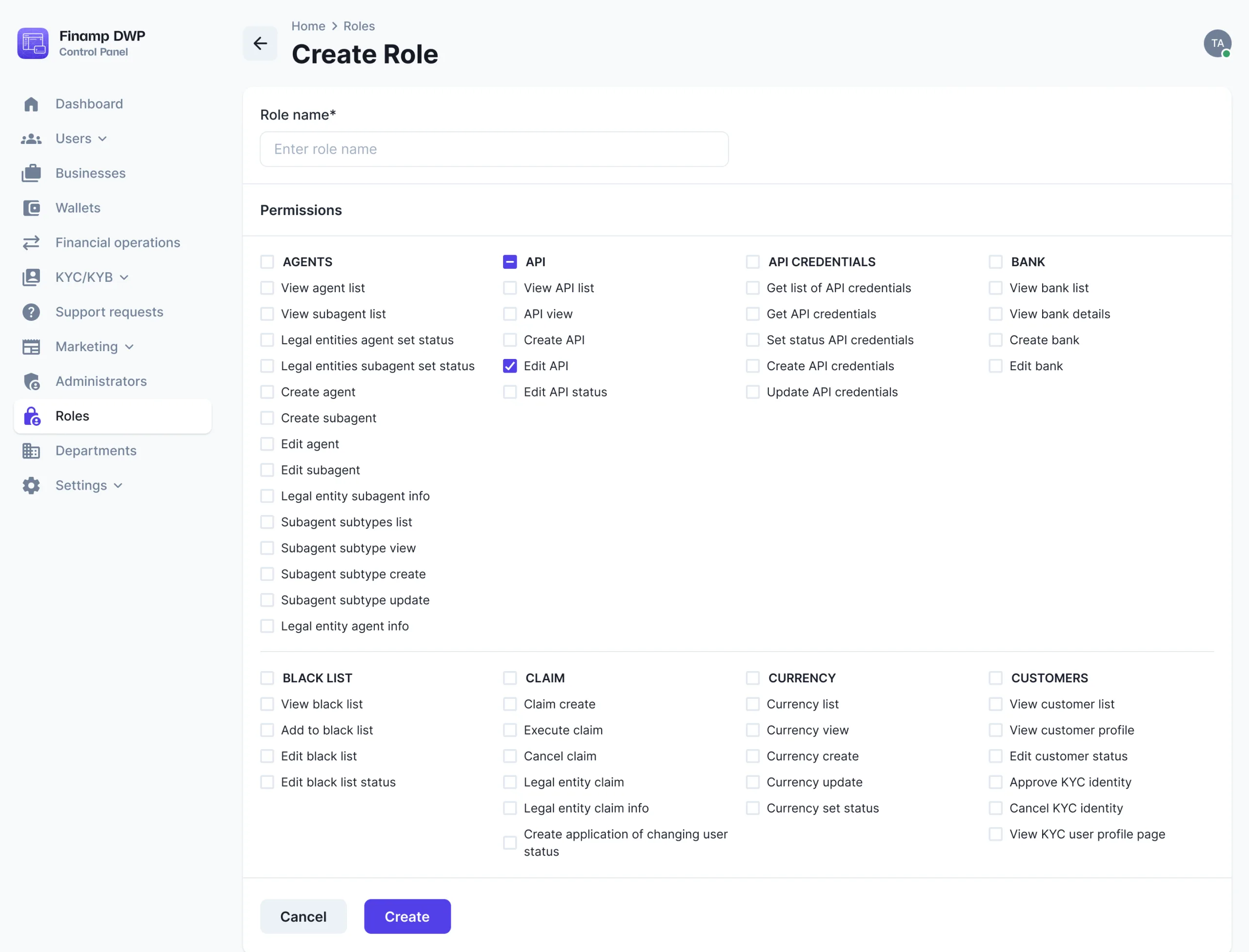Click the Businesses briefcase icon

tap(31, 174)
